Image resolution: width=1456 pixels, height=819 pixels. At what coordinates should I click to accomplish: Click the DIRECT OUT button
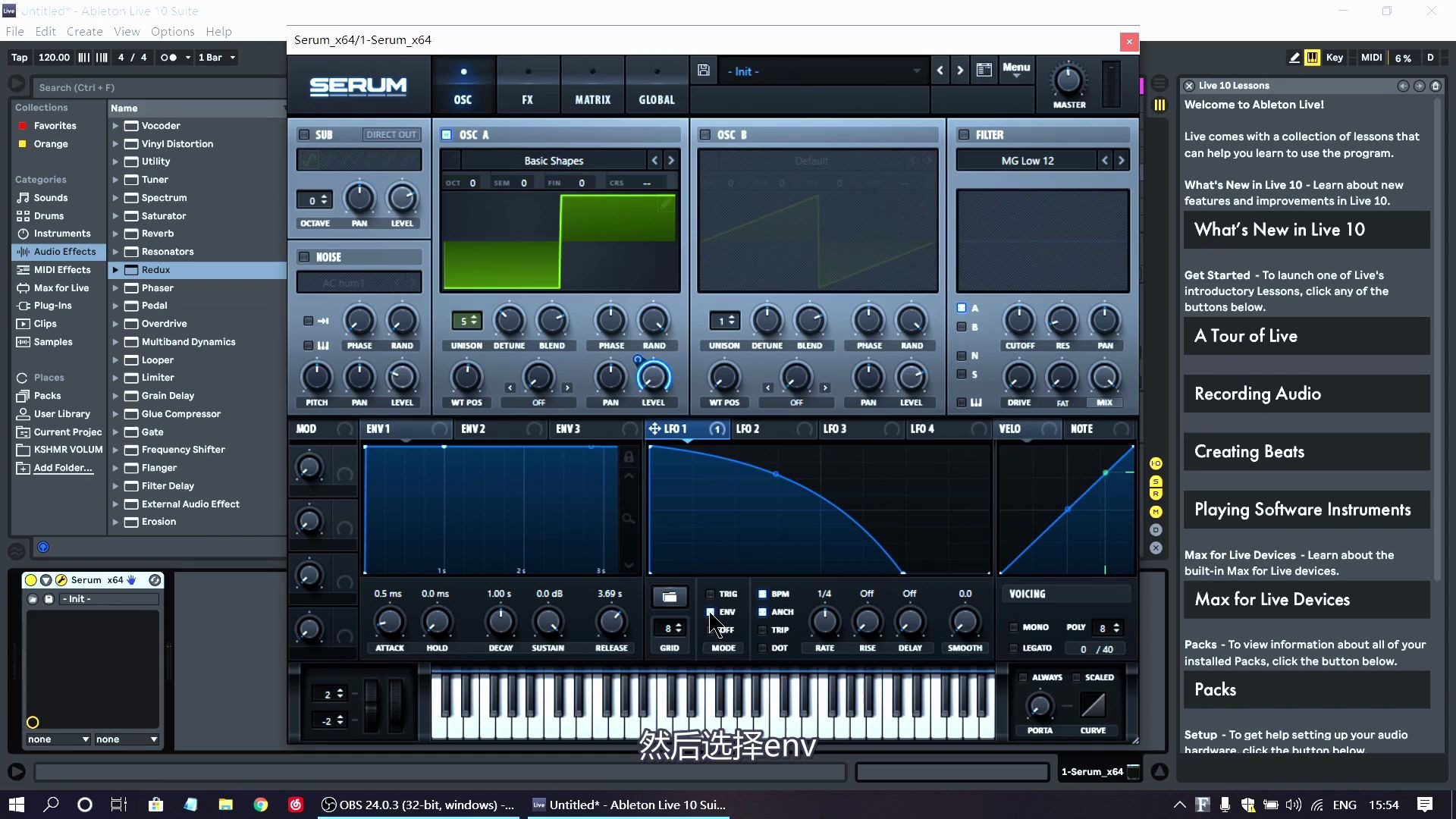[391, 135]
